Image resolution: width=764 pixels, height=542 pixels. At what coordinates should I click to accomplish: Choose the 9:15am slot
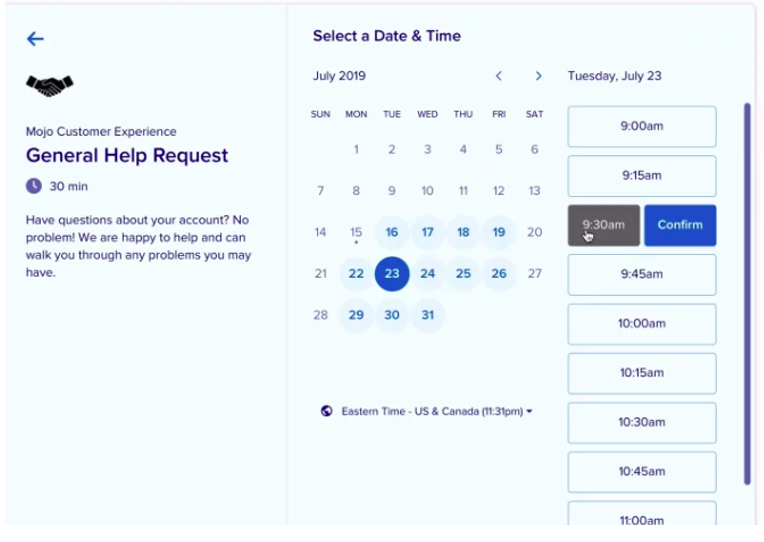coord(642,176)
